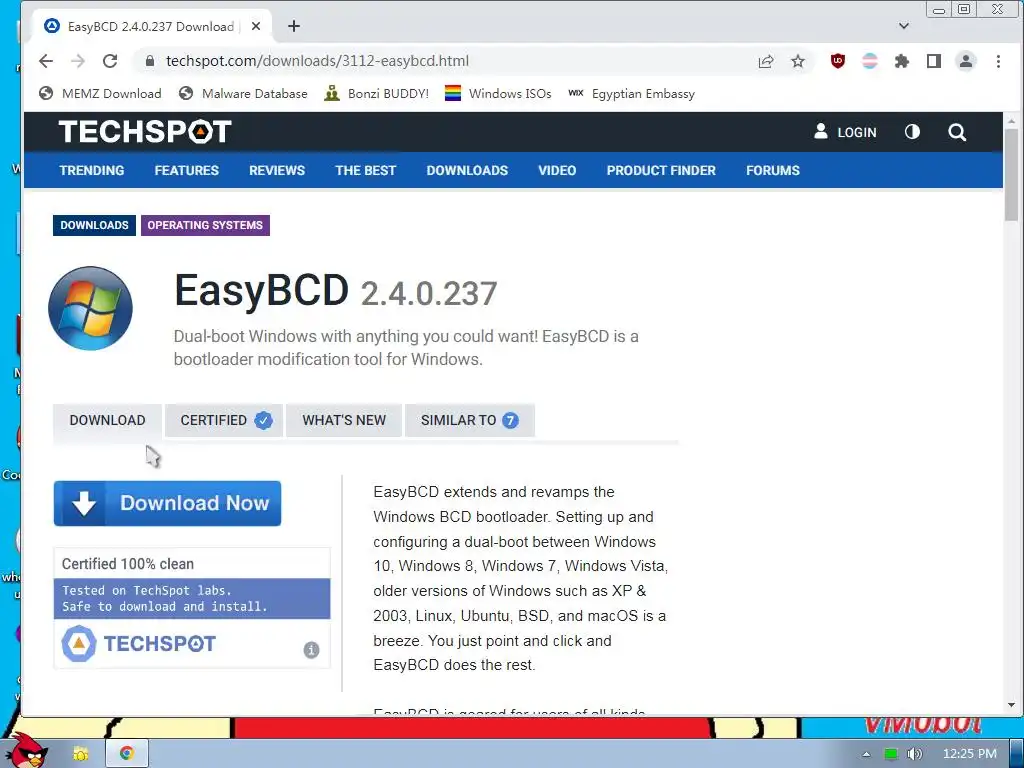Select the DOWNLOAD tab
This screenshot has height=768, width=1024.
[107, 421]
